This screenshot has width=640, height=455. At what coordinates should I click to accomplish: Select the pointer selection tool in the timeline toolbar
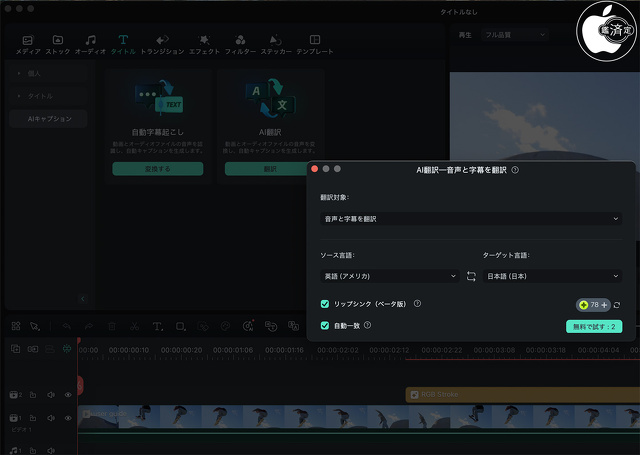35,326
